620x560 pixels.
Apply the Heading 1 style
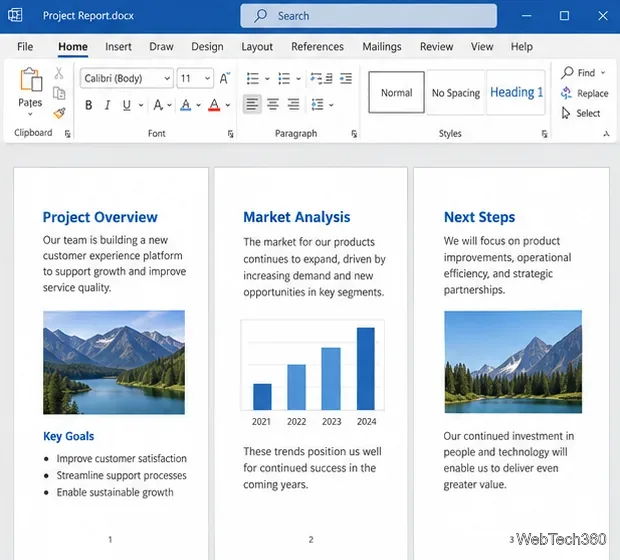click(x=516, y=93)
